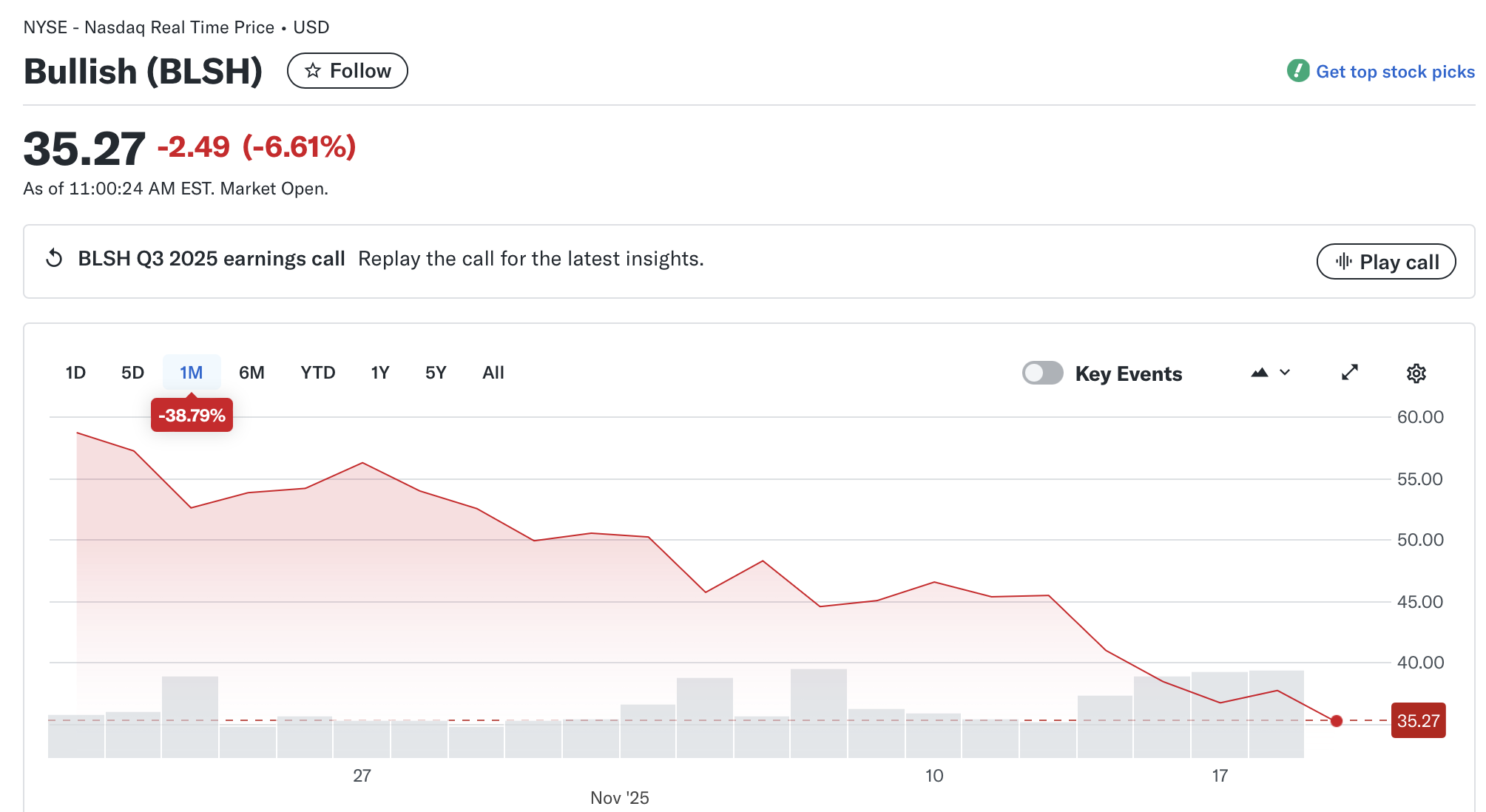The height and width of the screenshot is (812, 1486).
Task: Expand chart to full screen
Action: click(x=1350, y=373)
